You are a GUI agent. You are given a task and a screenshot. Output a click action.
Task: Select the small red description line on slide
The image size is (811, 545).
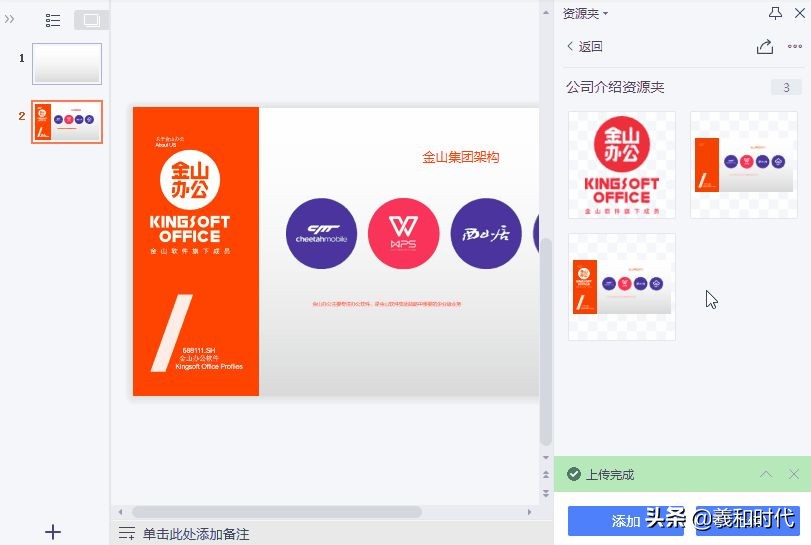(387, 304)
